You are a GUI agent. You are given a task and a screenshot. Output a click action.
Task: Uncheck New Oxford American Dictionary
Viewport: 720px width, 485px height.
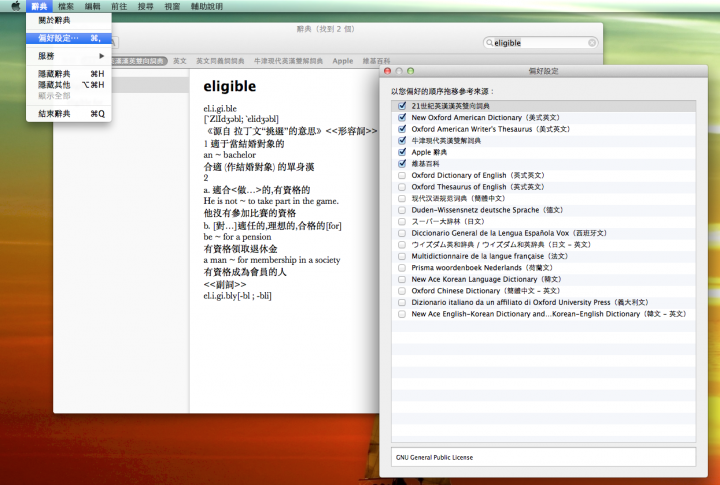point(402,118)
